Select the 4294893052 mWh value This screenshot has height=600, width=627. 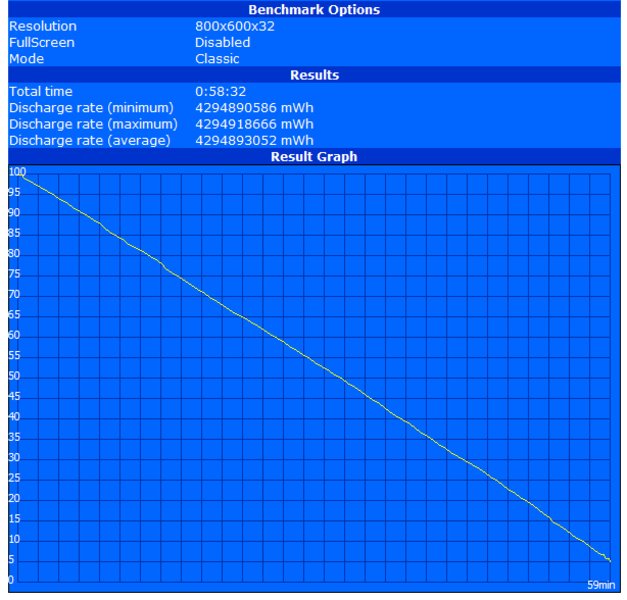(x=254, y=141)
